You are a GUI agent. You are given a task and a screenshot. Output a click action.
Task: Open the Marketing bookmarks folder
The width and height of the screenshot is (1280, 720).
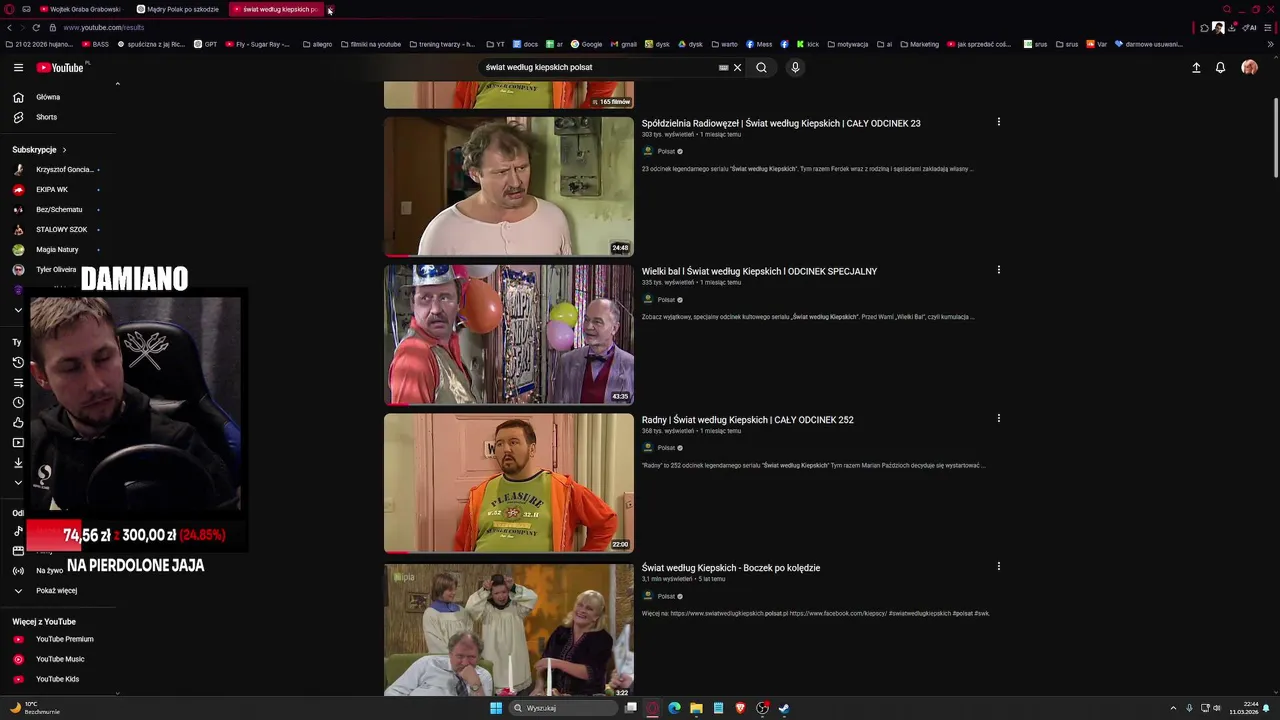point(919,44)
